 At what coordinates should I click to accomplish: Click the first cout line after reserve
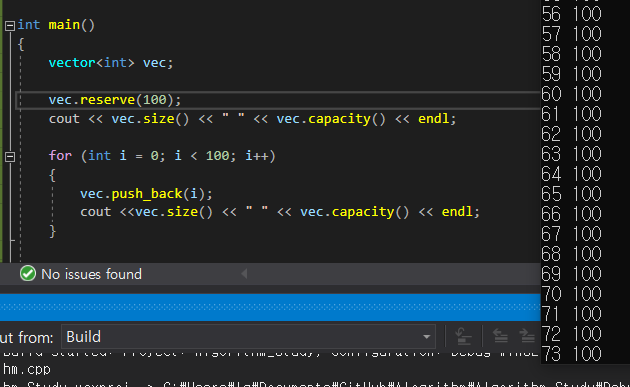pos(253,119)
